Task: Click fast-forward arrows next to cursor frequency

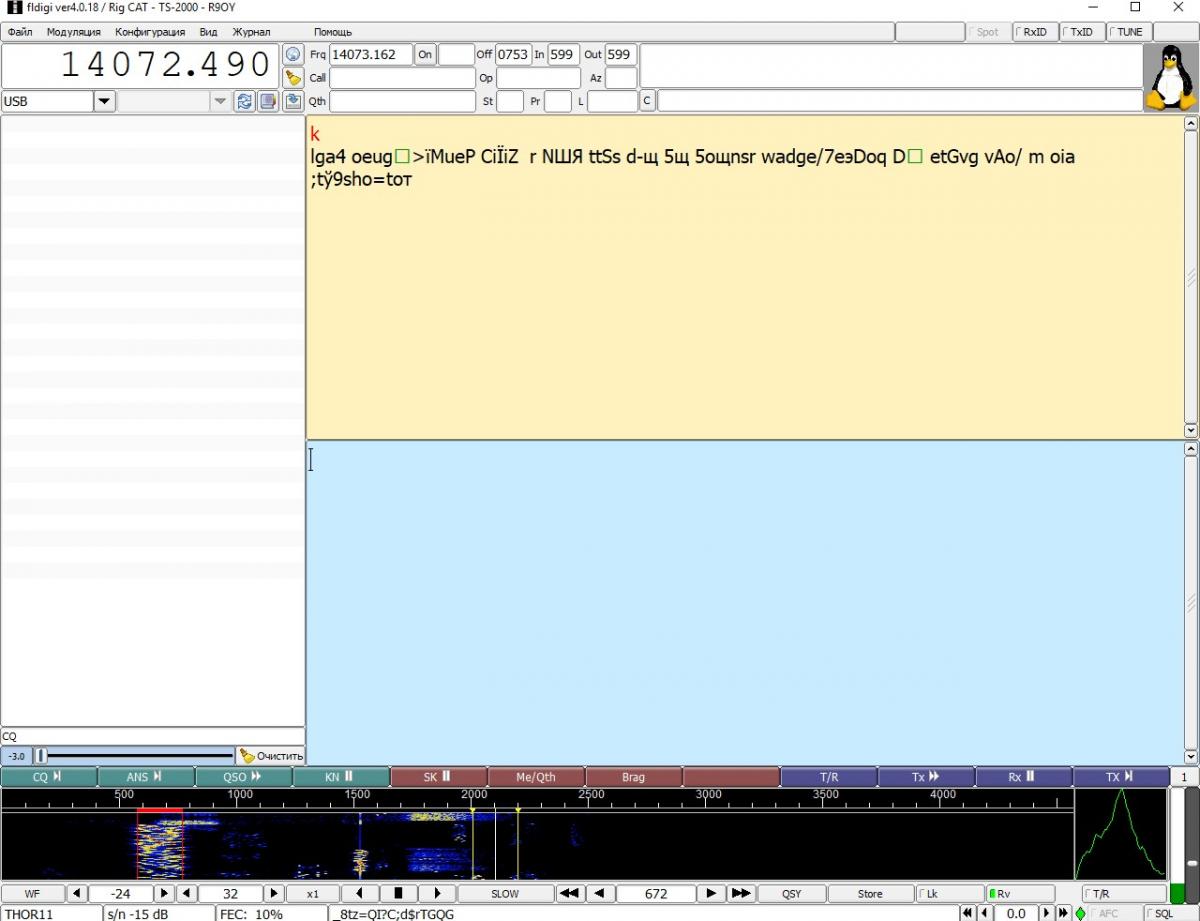Action: (741, 893)
